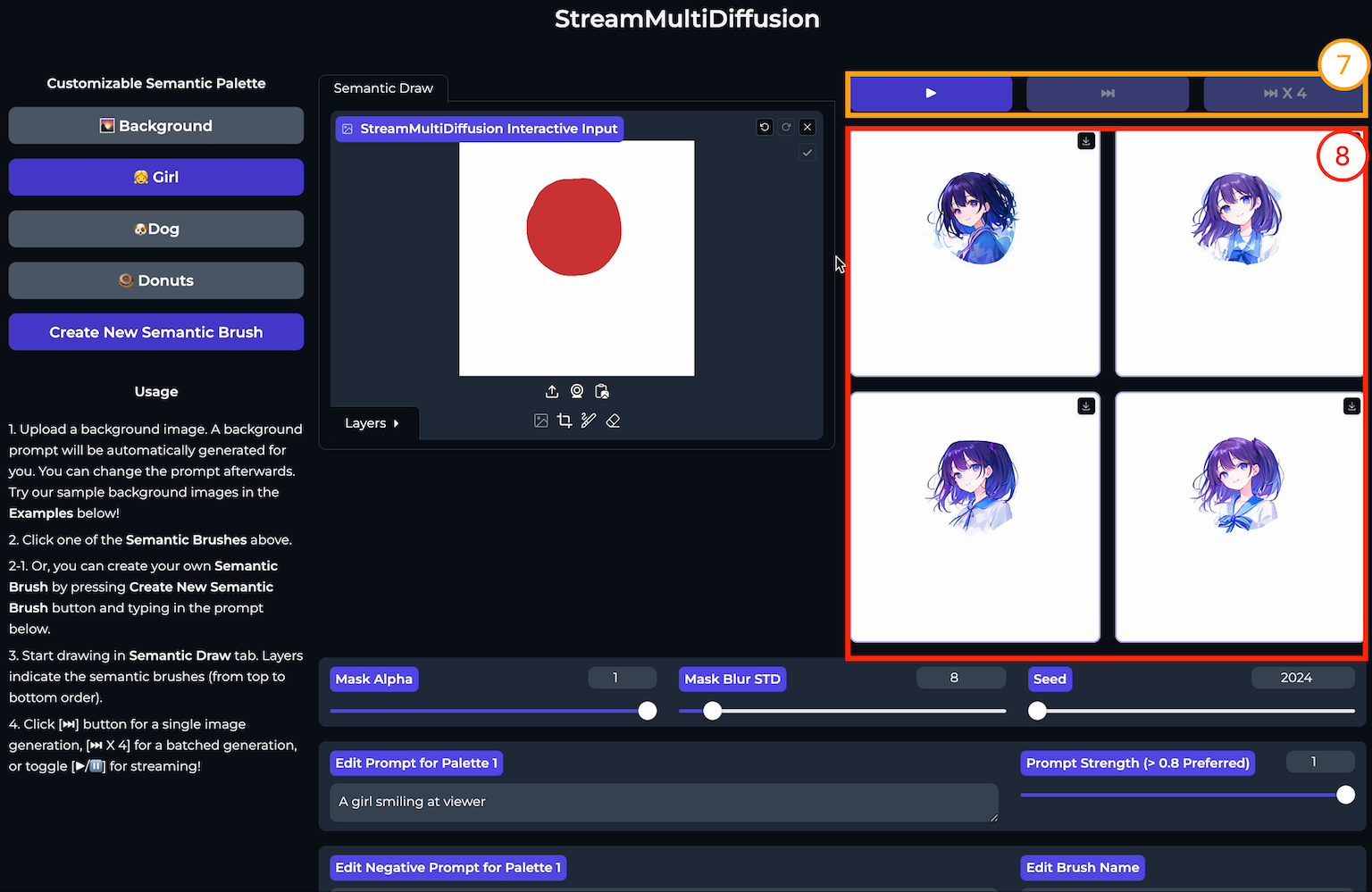
Task: Select the Donuts semantic brush
Action: coord(156,280)
